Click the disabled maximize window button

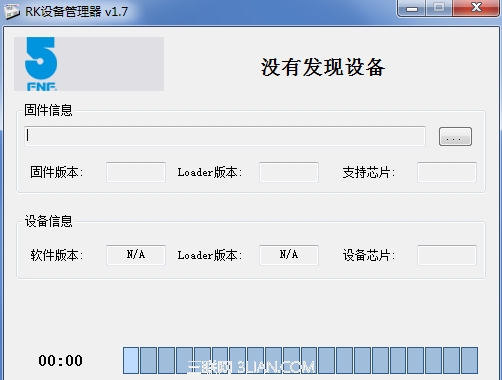(439, 8)
